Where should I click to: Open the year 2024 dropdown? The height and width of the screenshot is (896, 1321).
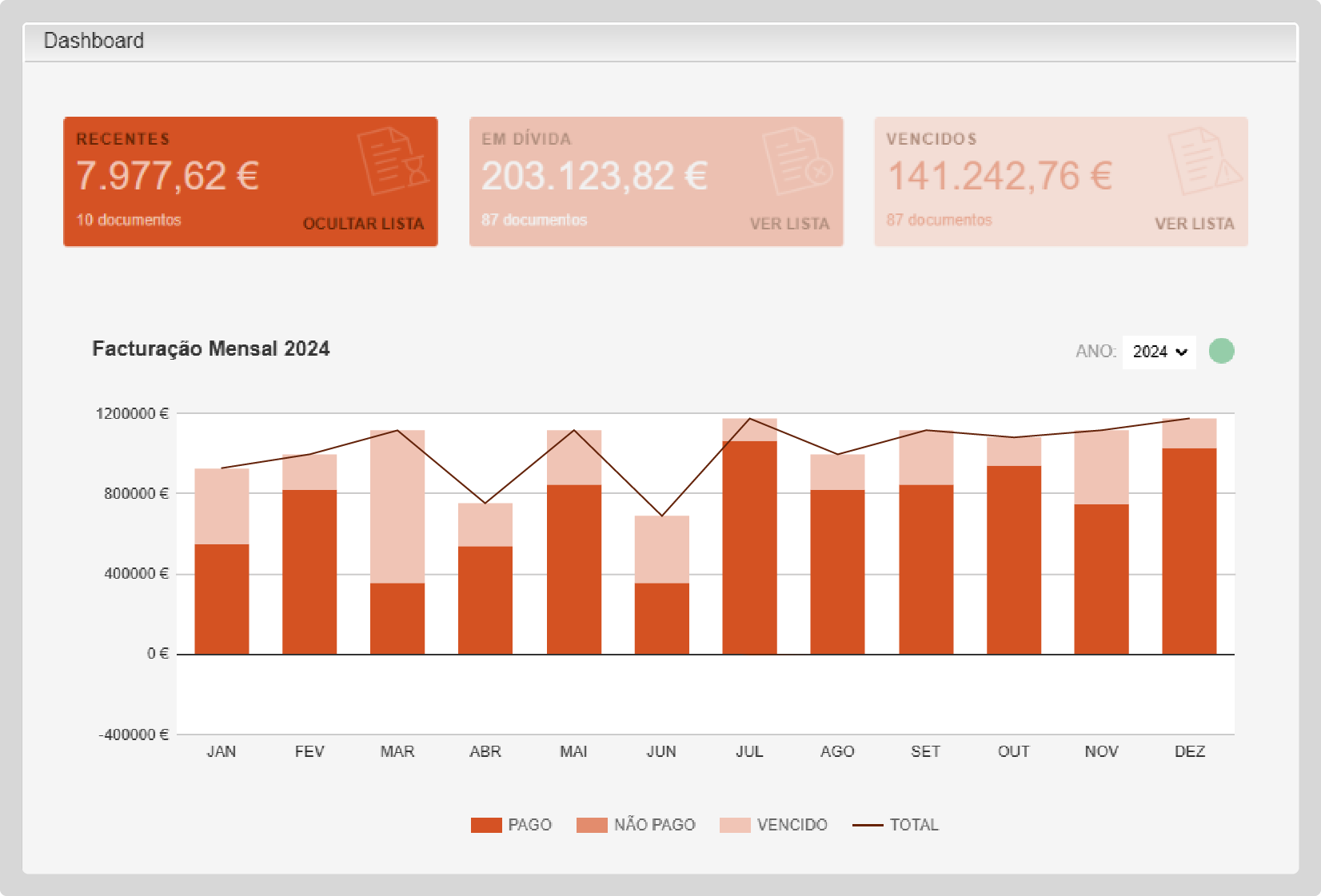[1159, 352]
